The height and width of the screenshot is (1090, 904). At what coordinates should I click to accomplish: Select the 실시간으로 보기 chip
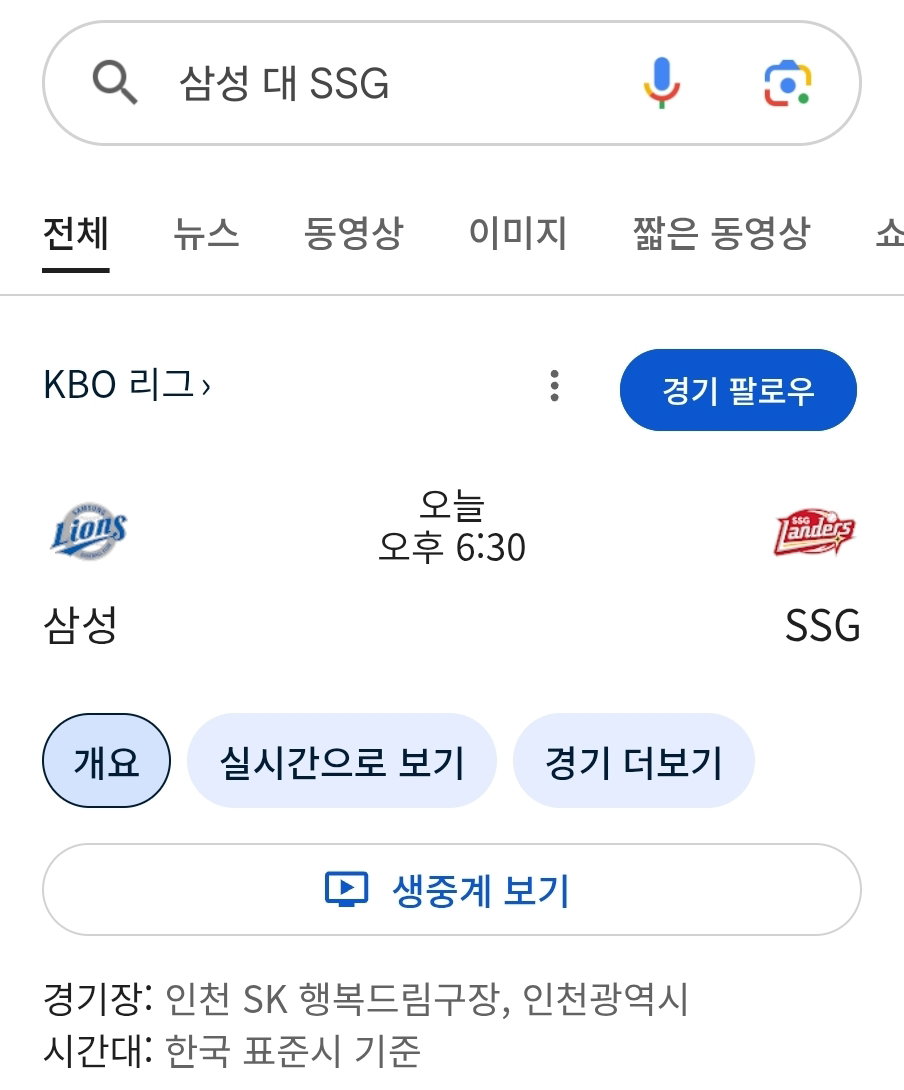(341, 760)
